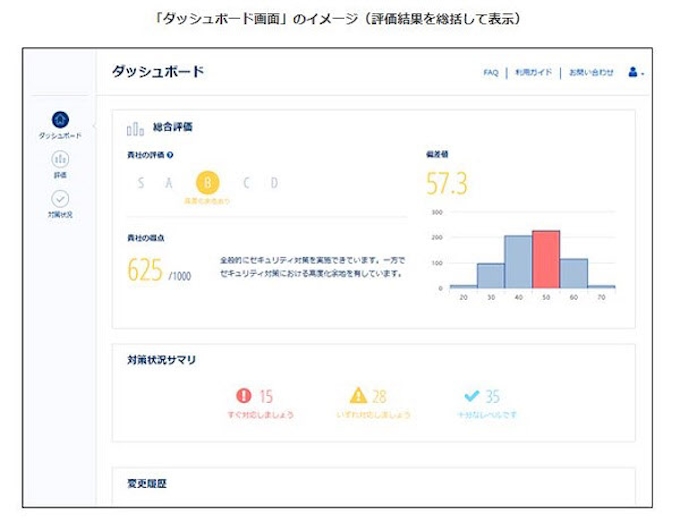
Task: Open the 利用ガイド link
Action: tap(533, 72)
